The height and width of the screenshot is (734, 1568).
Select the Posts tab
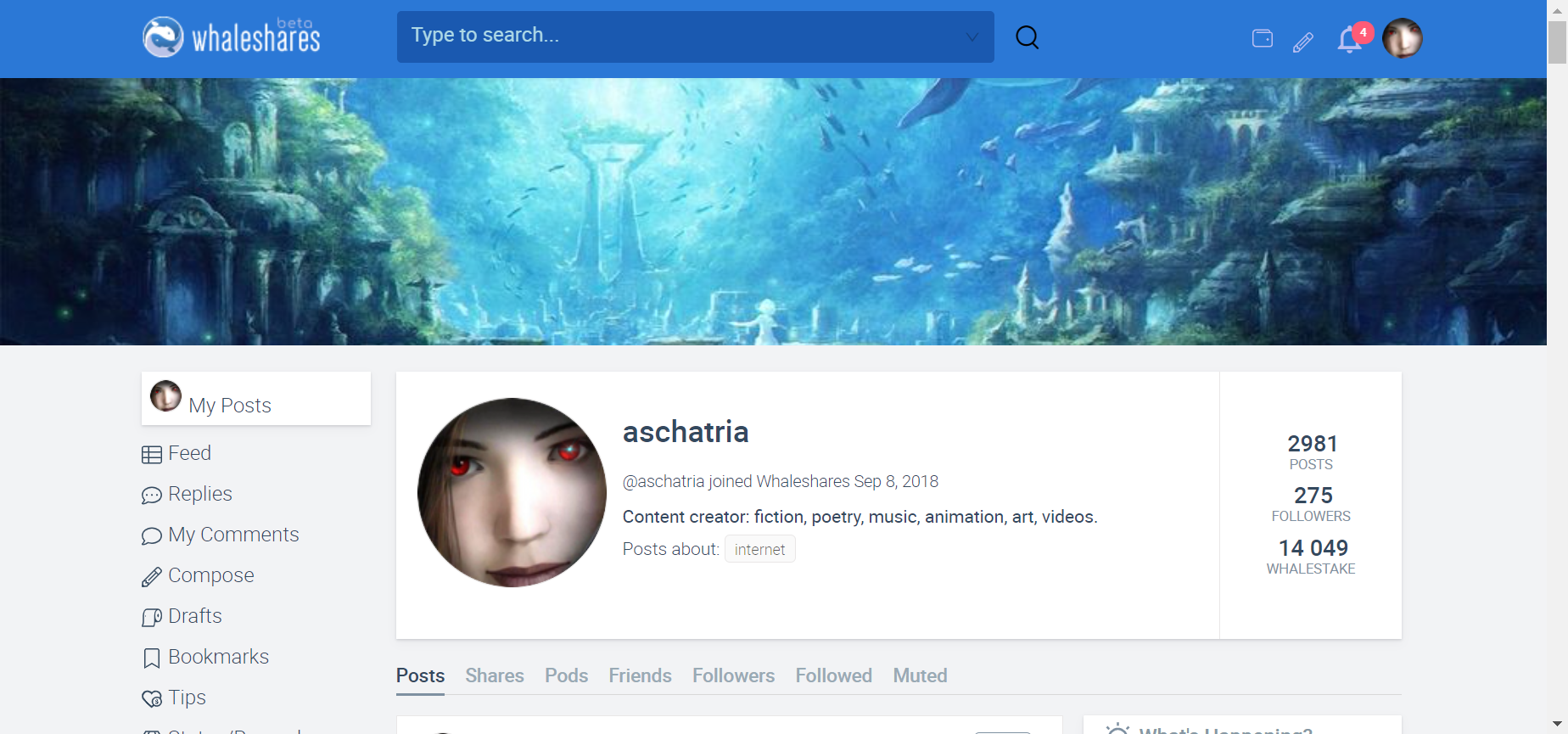point(420,675)
